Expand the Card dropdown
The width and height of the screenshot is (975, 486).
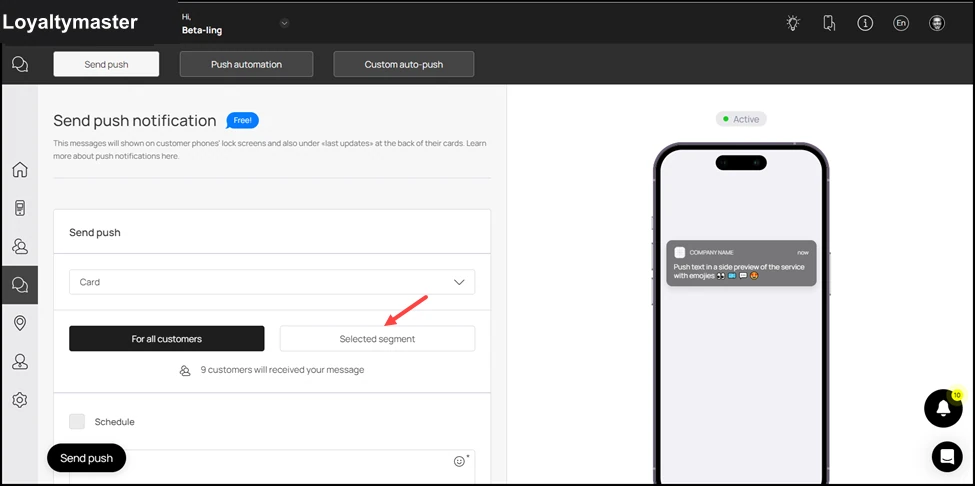(x=272, y=282)
